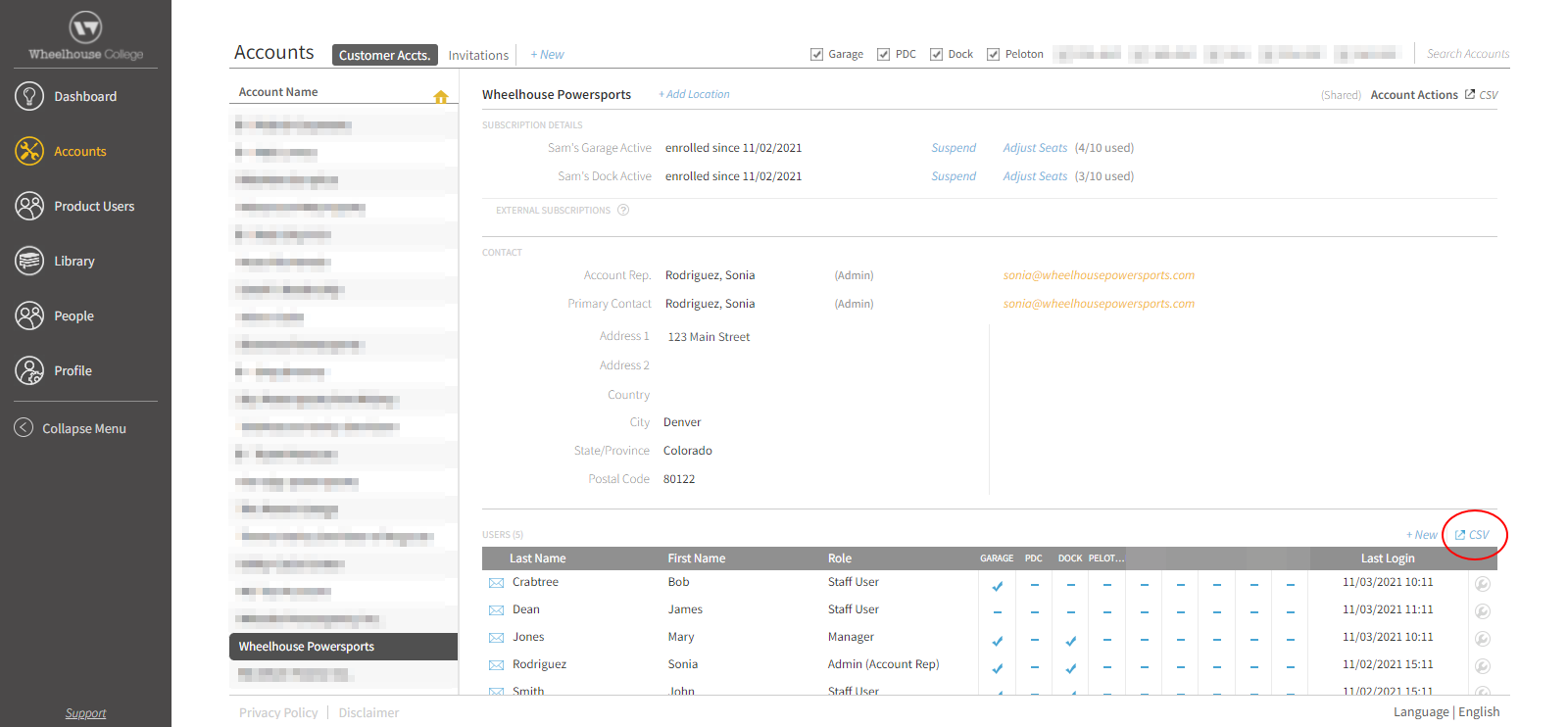Screen dimensions: 1568x727
Task: Click the key icon in Rodriguez row
Action: pos(1483,666)
